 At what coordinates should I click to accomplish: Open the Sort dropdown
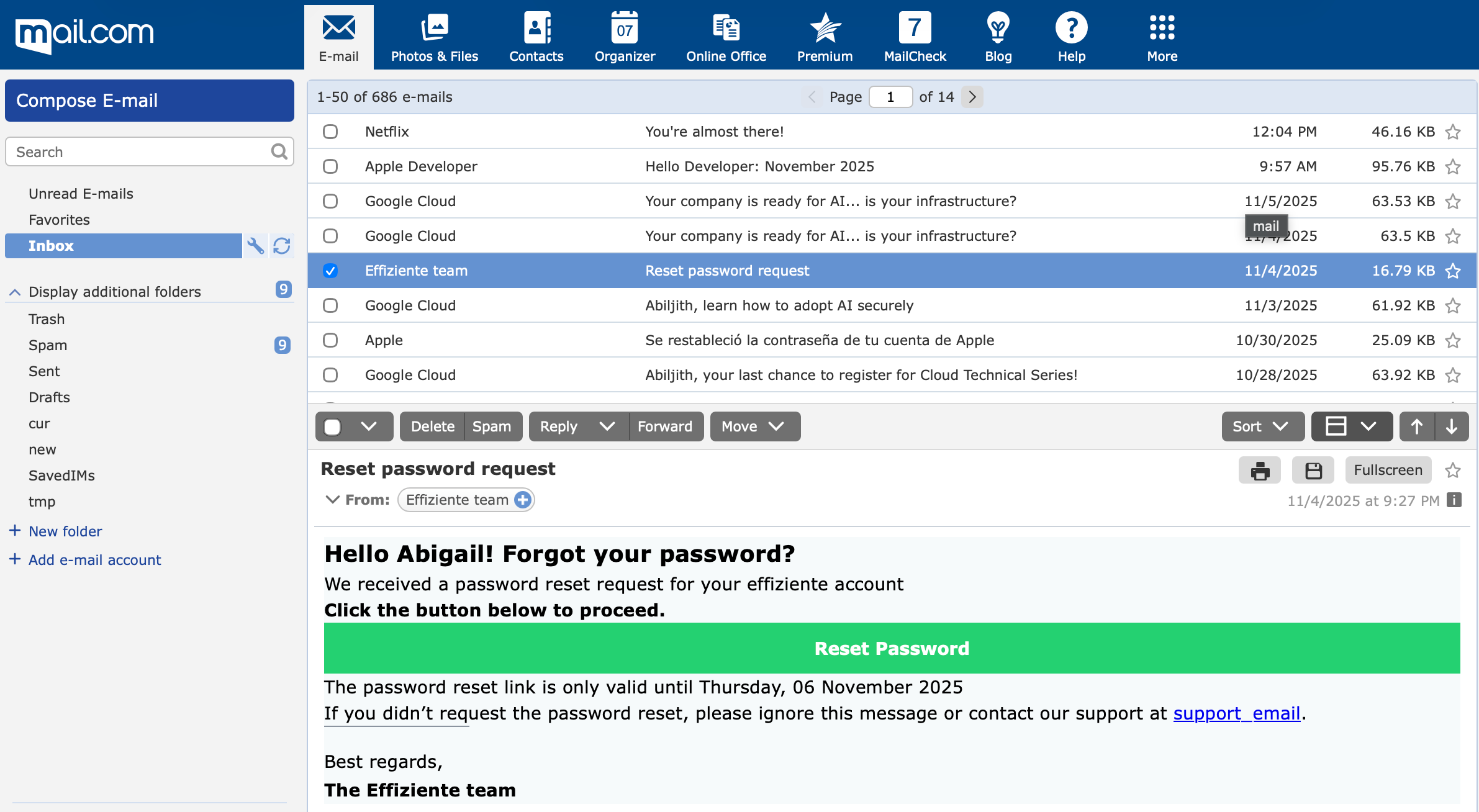tap(1262, 426)
